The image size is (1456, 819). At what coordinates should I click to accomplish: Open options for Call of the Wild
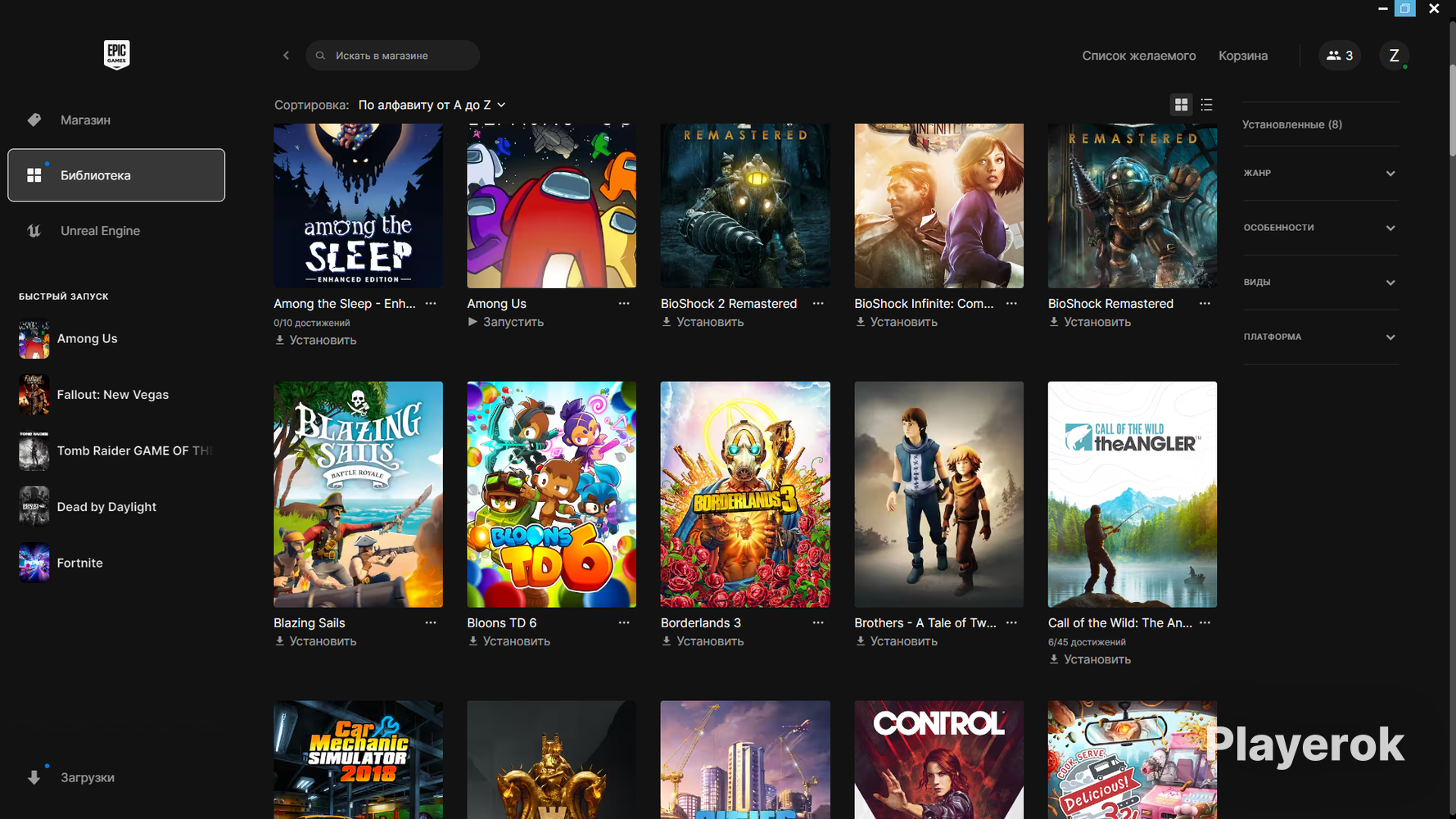pos(1205,623)
